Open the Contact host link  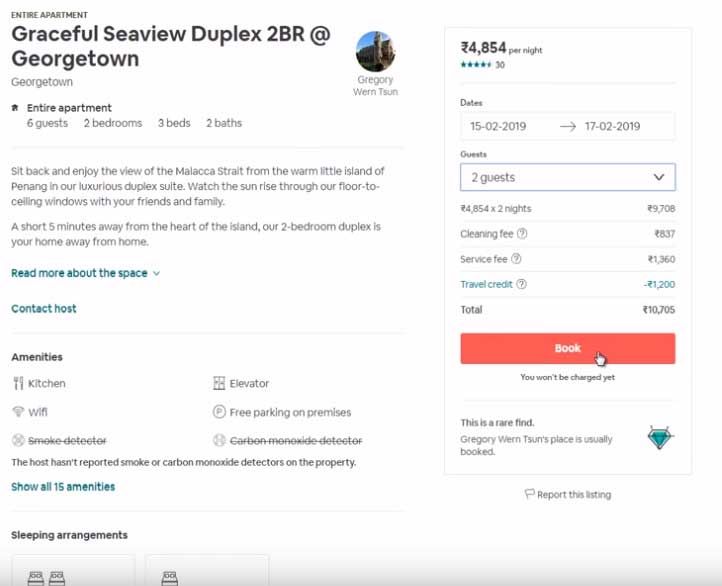coord(44,309)
